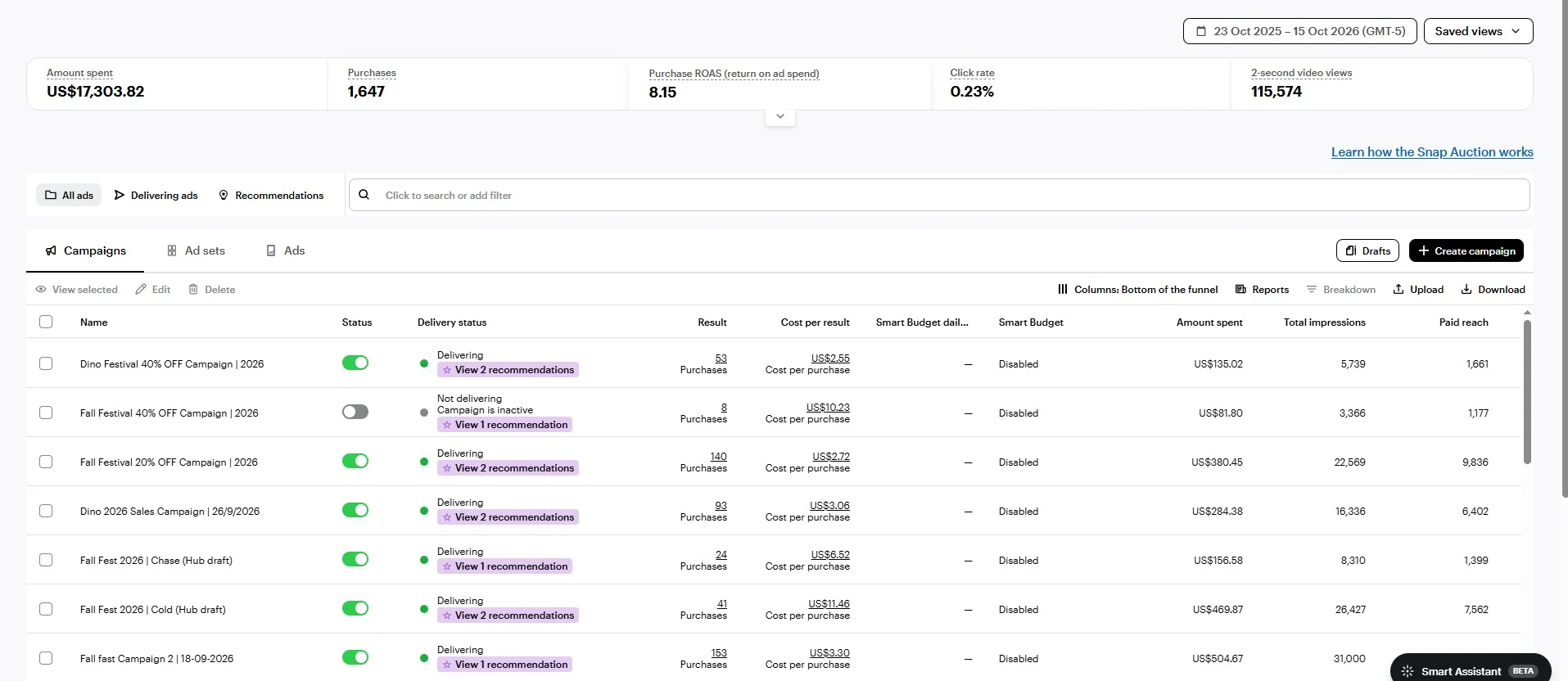Click the Click rate metric label
The width and height of the screenshot is (1568, 681).
972,73
